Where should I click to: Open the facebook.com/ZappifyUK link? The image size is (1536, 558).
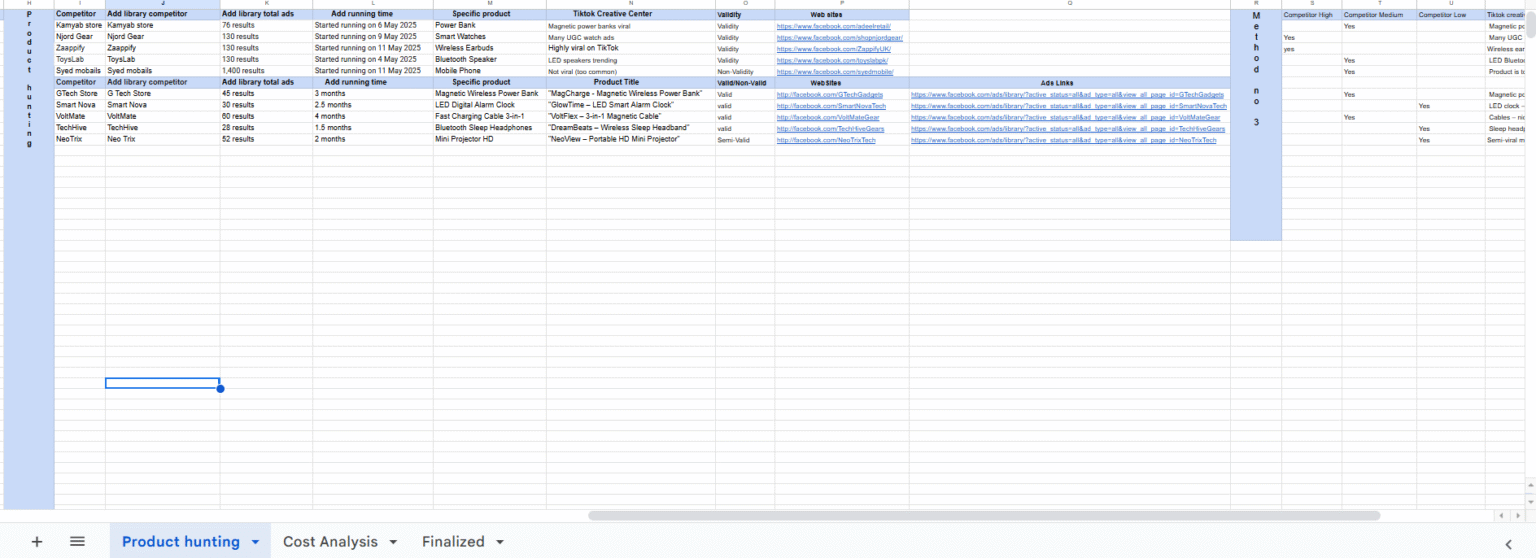tap(833, 48)
